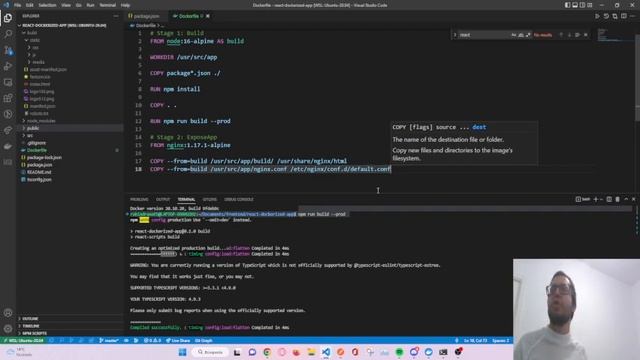This screenshot has width=640, height=360.
Task: Open Dockerfile in the Explorer tree
Action: coord(36,150)
